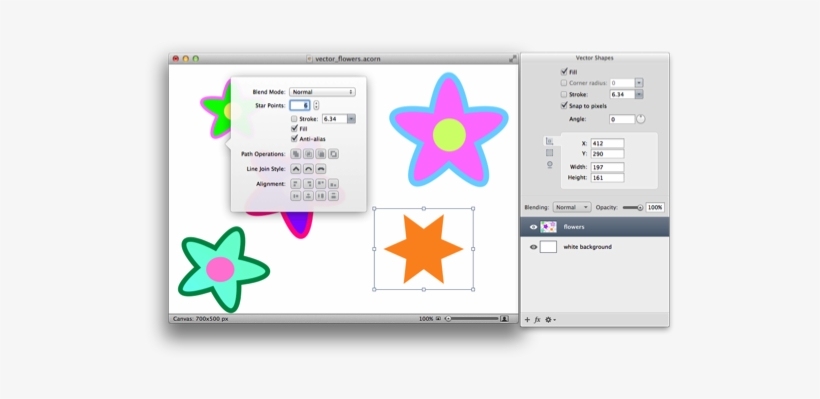Hide the white background layer
This screenshot has width=820, height=399.
click(x=533, y=247)
